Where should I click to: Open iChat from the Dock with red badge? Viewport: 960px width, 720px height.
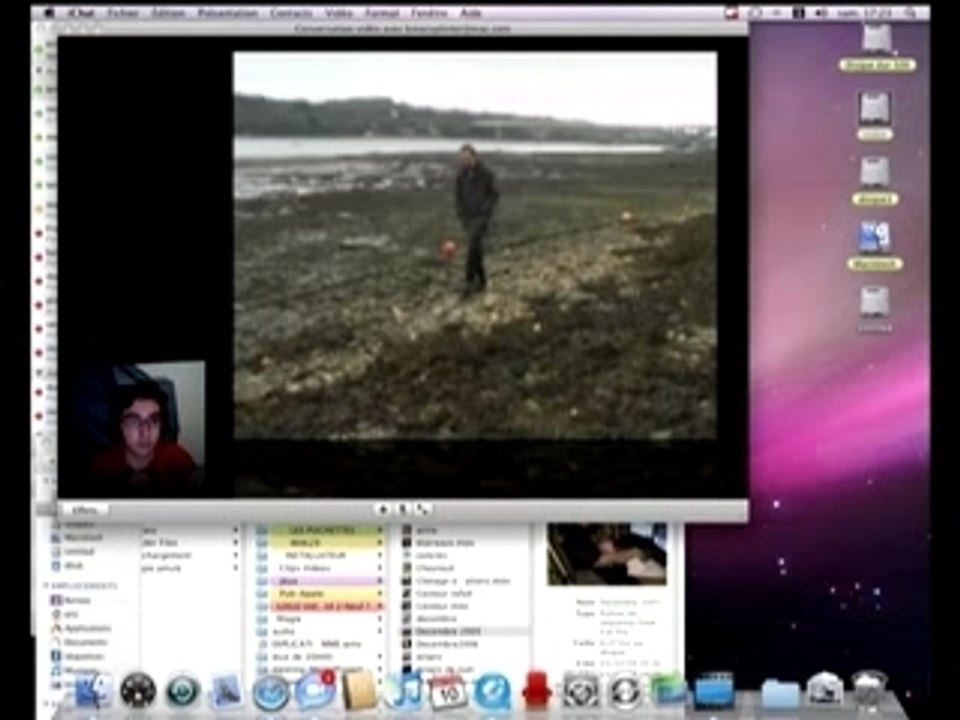point(315,691)
